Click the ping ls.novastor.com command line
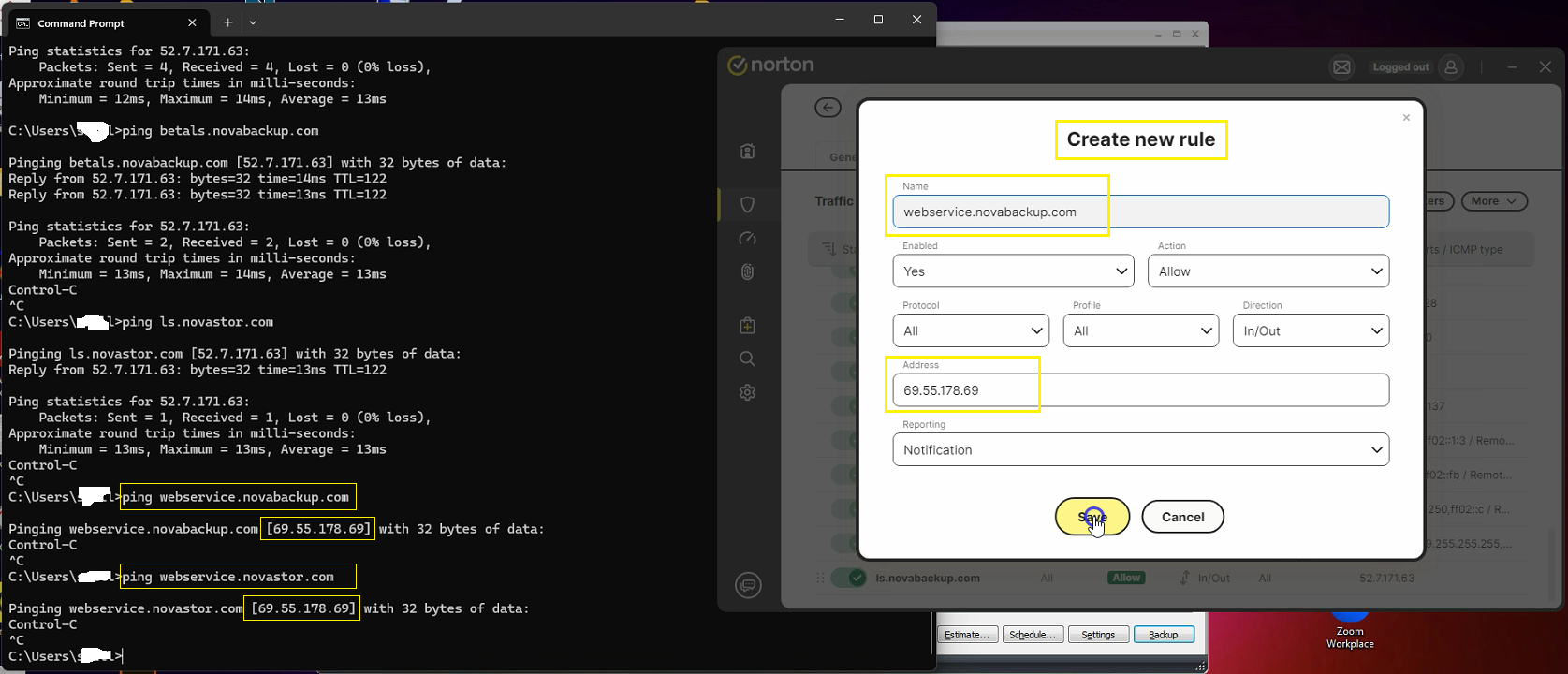1568x674 pixels. (x=198, y=322)
